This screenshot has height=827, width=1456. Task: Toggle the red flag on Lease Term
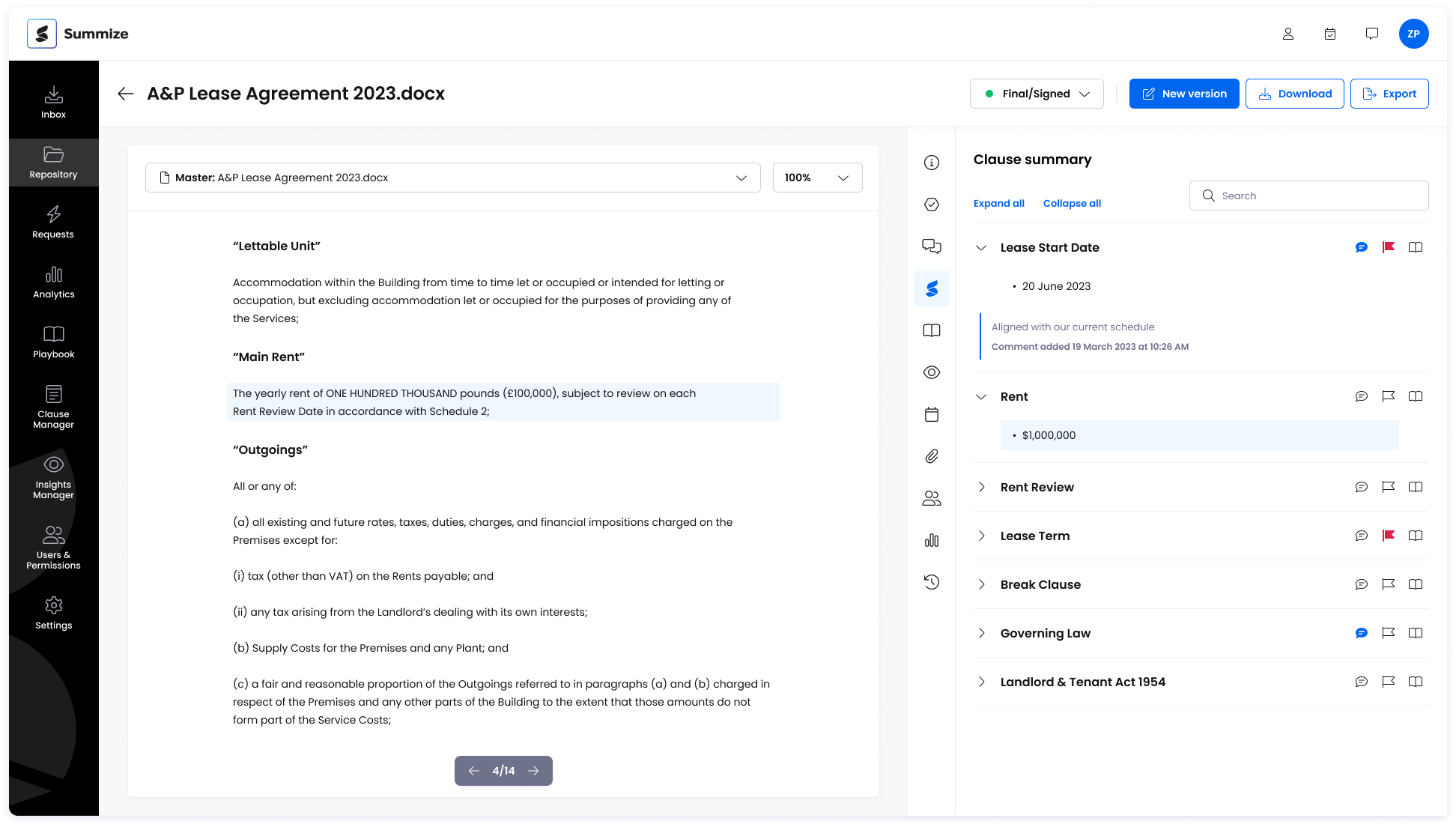[x=1389, y=536]
